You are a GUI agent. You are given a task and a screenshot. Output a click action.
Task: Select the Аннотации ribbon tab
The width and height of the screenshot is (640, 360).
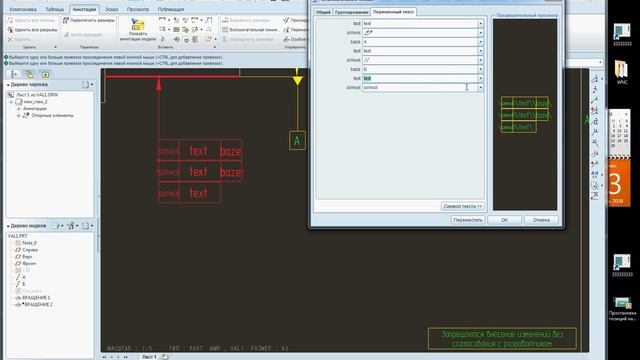pos(84,9)
